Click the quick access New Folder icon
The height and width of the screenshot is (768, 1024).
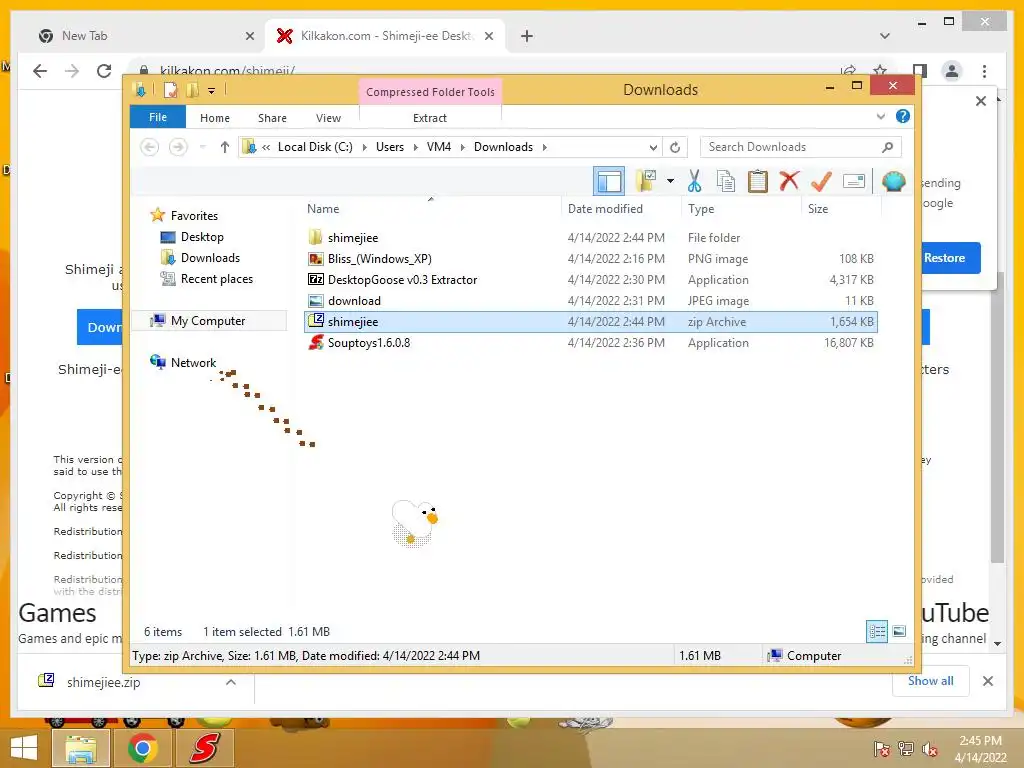(192, 90)
